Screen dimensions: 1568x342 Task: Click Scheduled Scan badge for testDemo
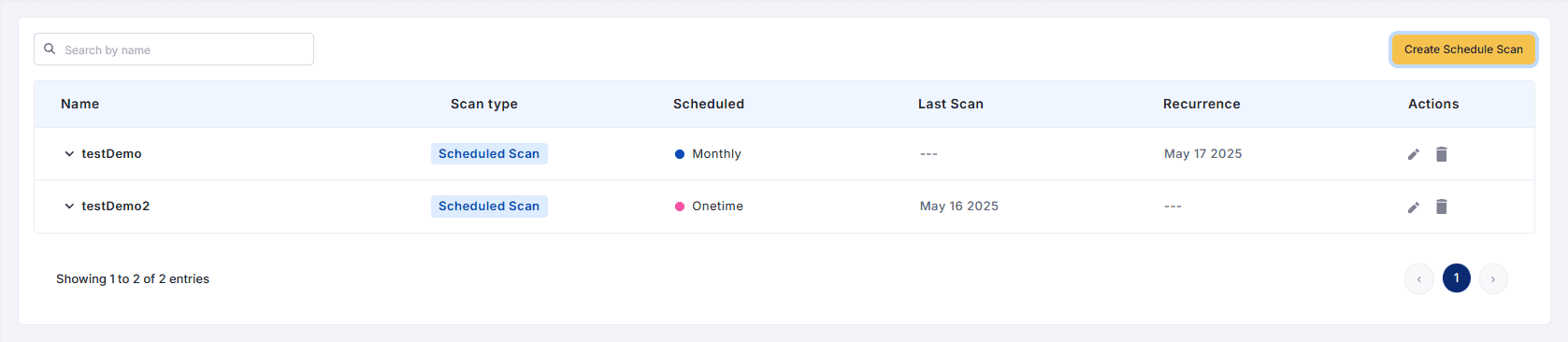pos(489,153)
